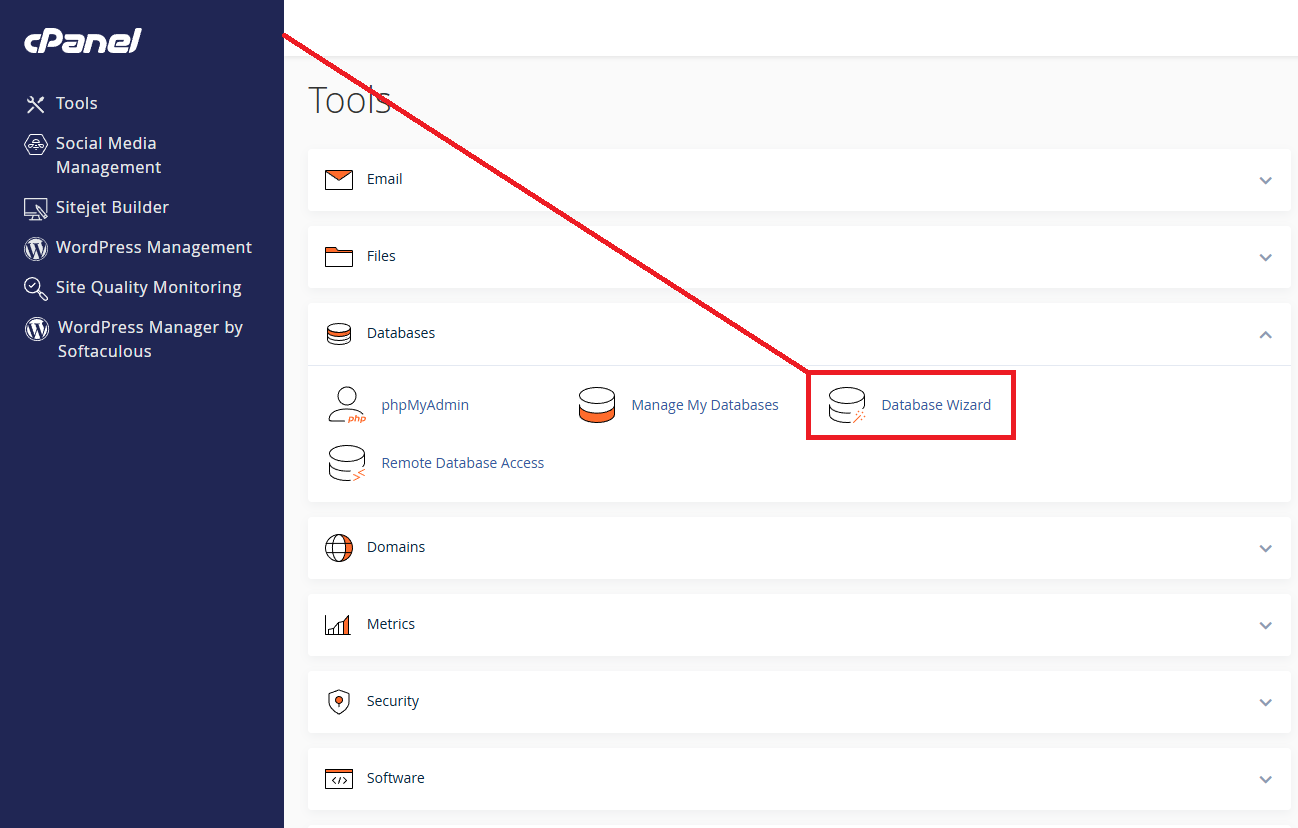Collapse the Databases section chevron
This screenshot has width=1298, height=828.
pos(1266,334)
